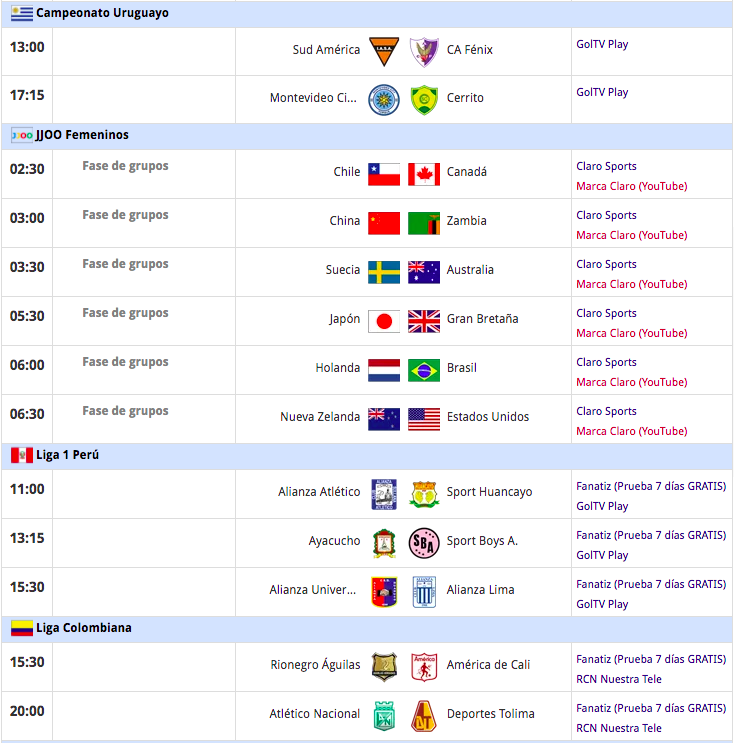Select the JJOO Femeninos section header
The height and width of the screenshot is (743, 734).
click(x=367, y=136)
